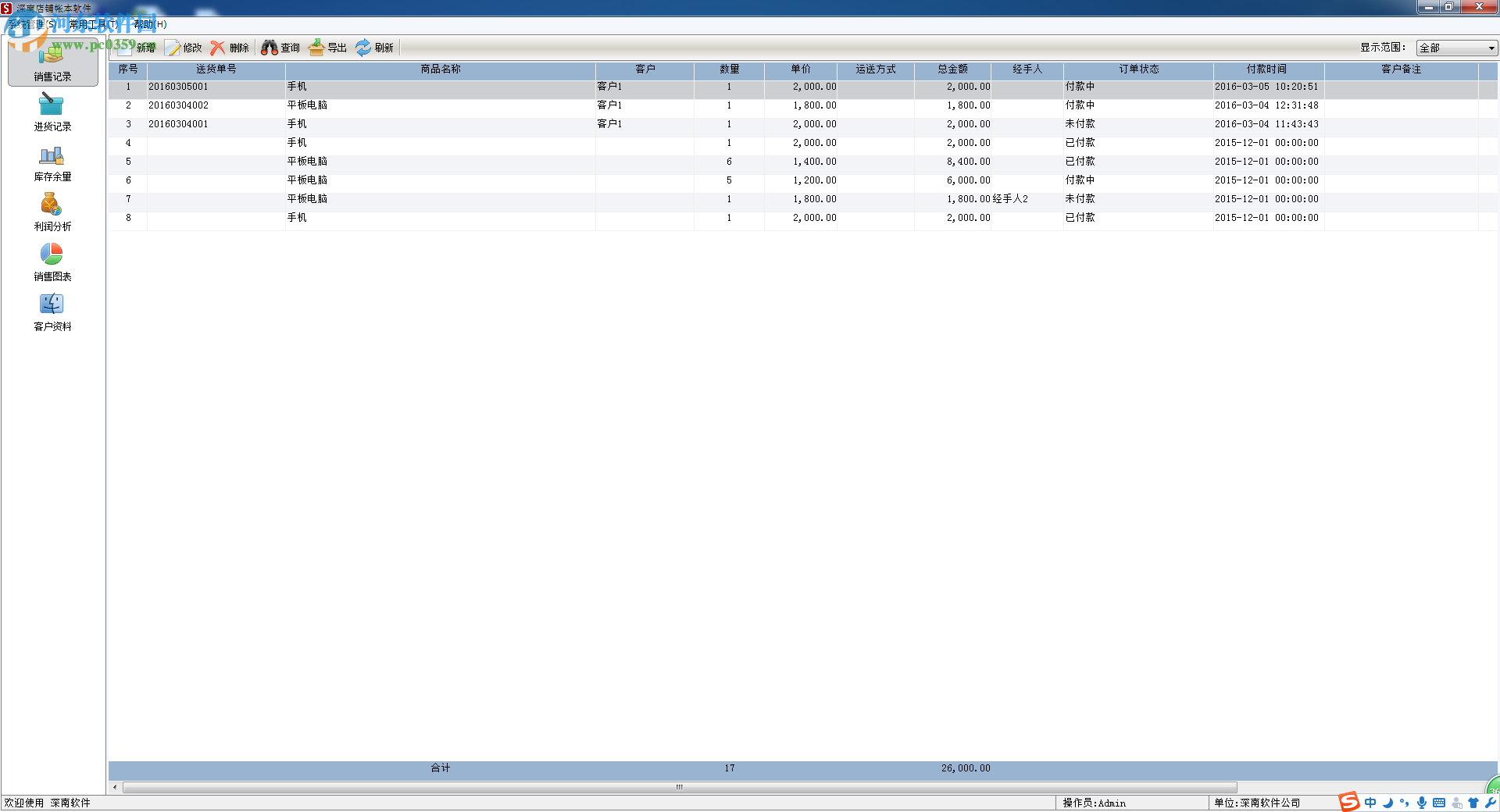Click the 修改 (Edit) pencil icon
The image size is (1500, 812).
click(173, 48)
